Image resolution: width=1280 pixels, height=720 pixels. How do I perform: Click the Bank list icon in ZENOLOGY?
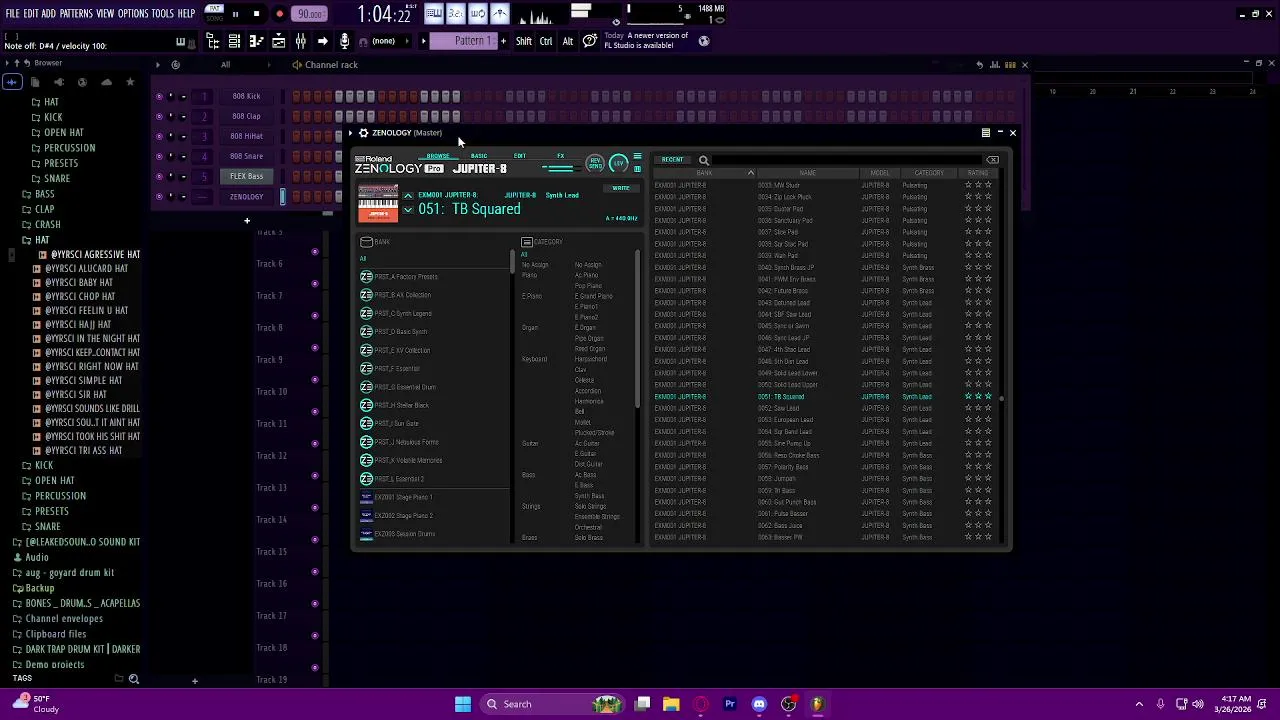(366, 242)
